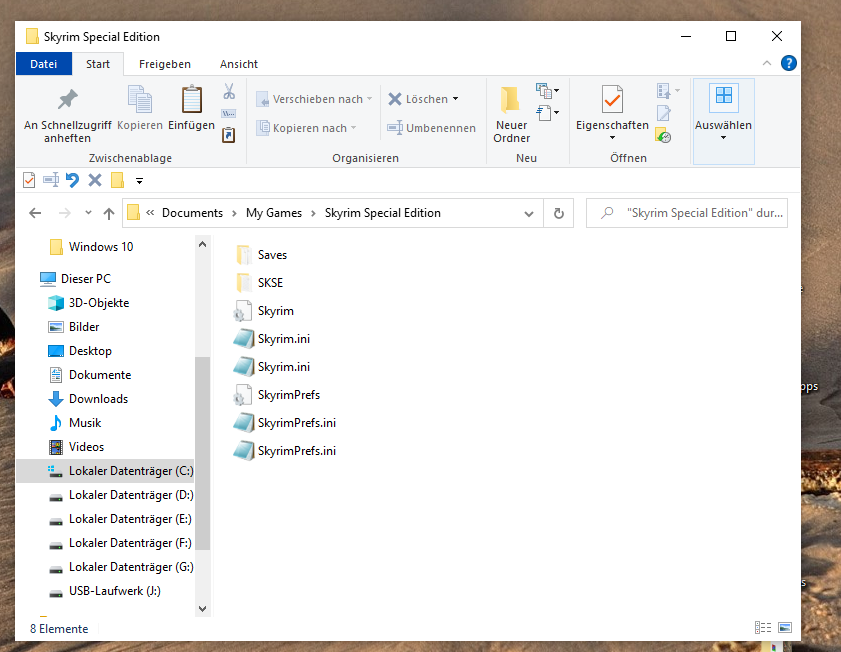Screen dimensions: 841x652
Task: Click the scissors cut icon in Zwischenablage
Action: pyautogui.click(x=229, y=91)
